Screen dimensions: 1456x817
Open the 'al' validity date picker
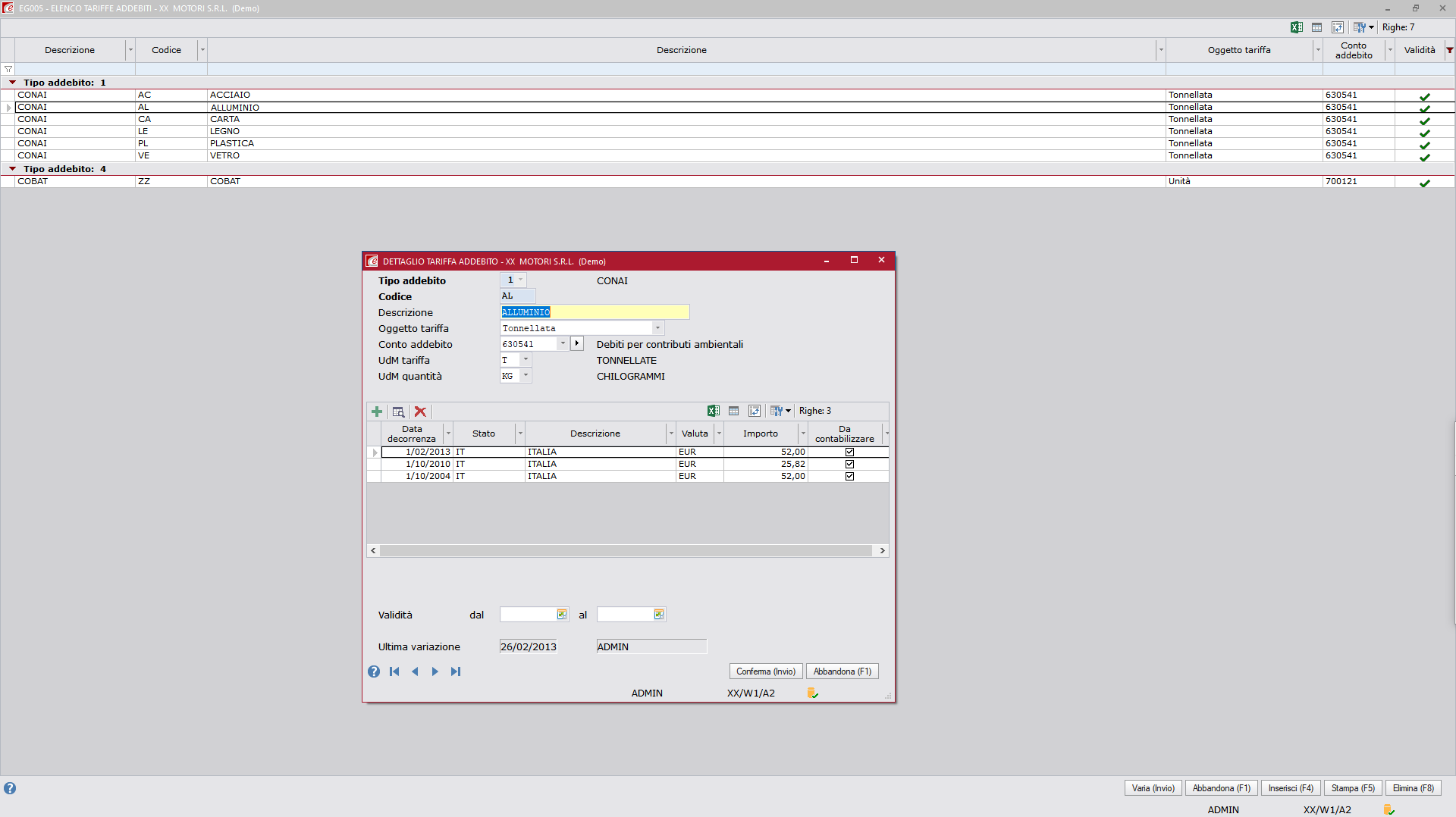coord(659,615)
